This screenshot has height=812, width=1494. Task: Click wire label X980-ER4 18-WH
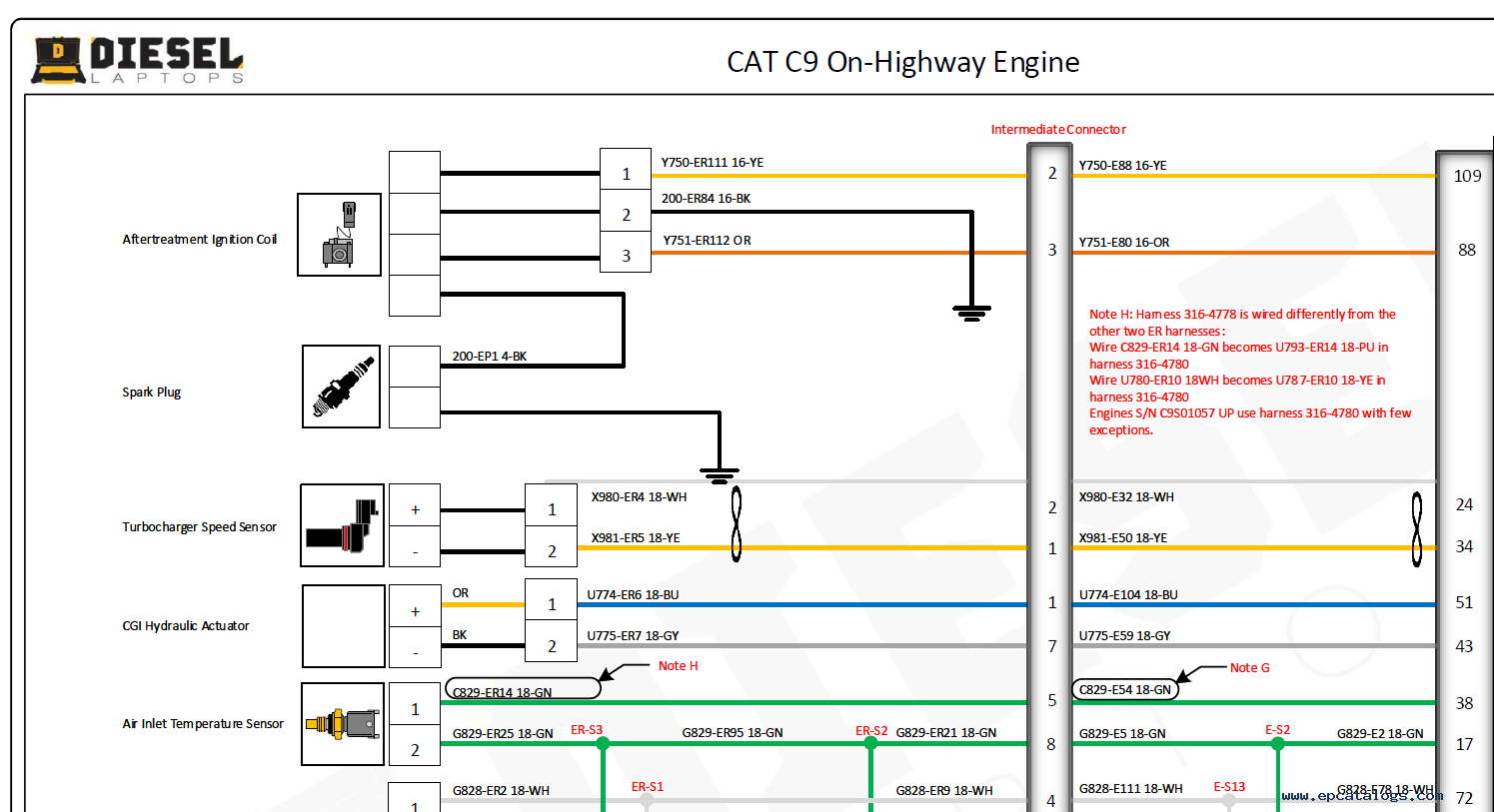(639, 496)
